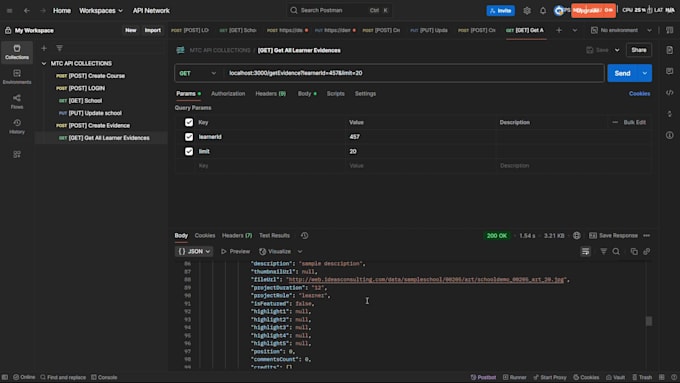Click the response link icon
680x383 pixels.
coord(647,252)
